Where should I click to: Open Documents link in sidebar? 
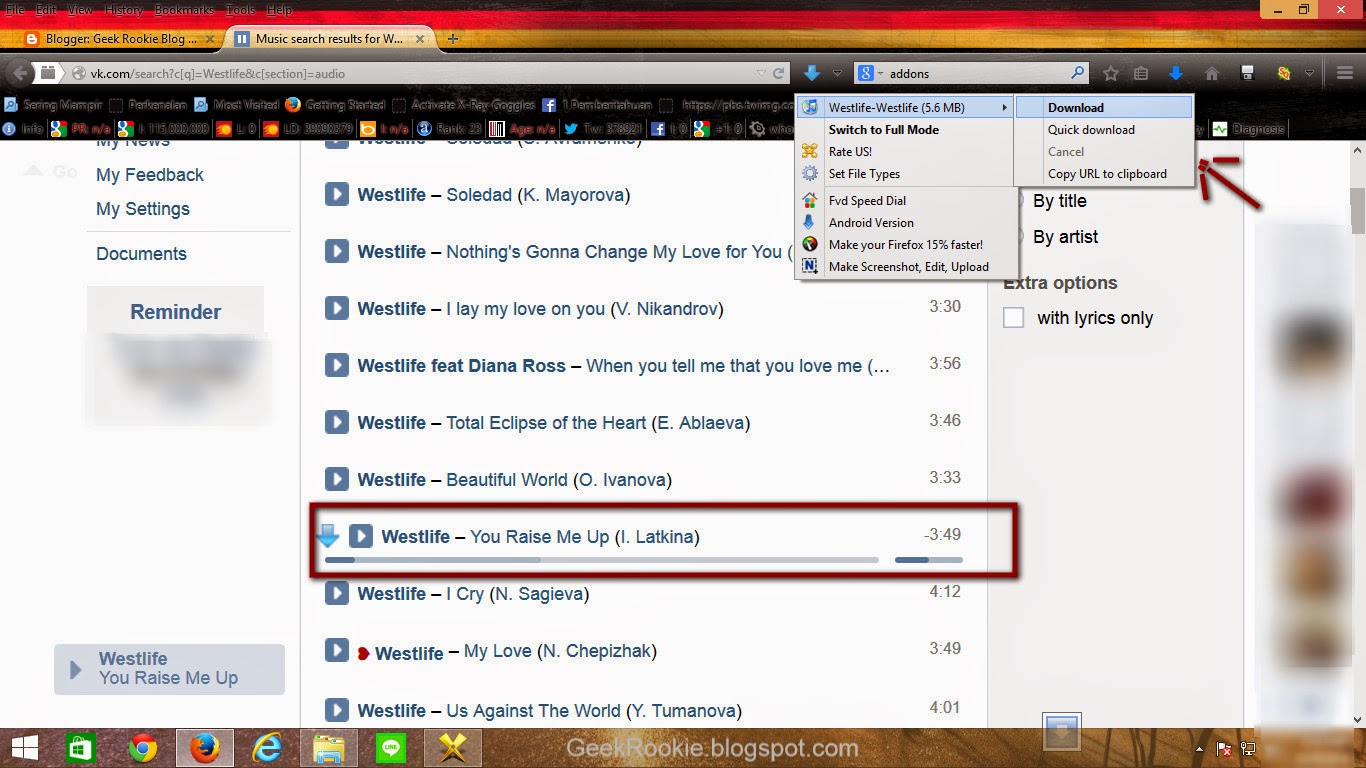[141, 254]
